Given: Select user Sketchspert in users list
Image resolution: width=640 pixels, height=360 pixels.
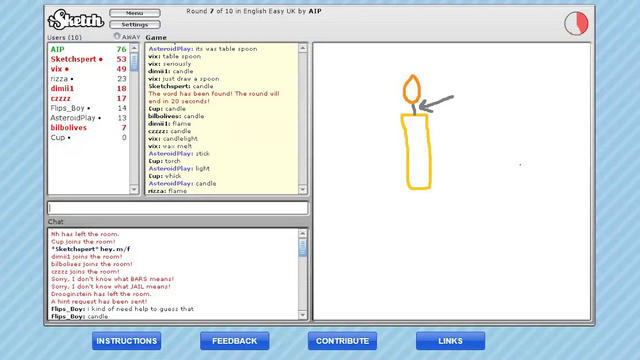Looking at the screenshot, I should tap(88, 59).
